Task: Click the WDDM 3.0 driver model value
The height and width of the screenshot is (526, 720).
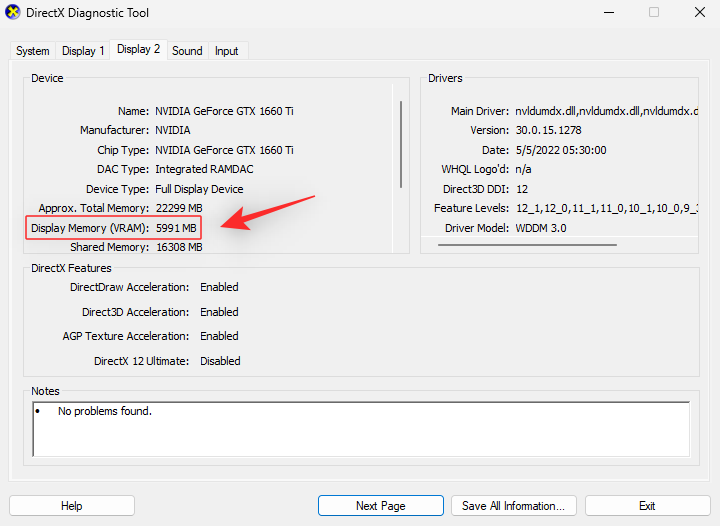Action: pyautogui.click(x=541, y=228)
